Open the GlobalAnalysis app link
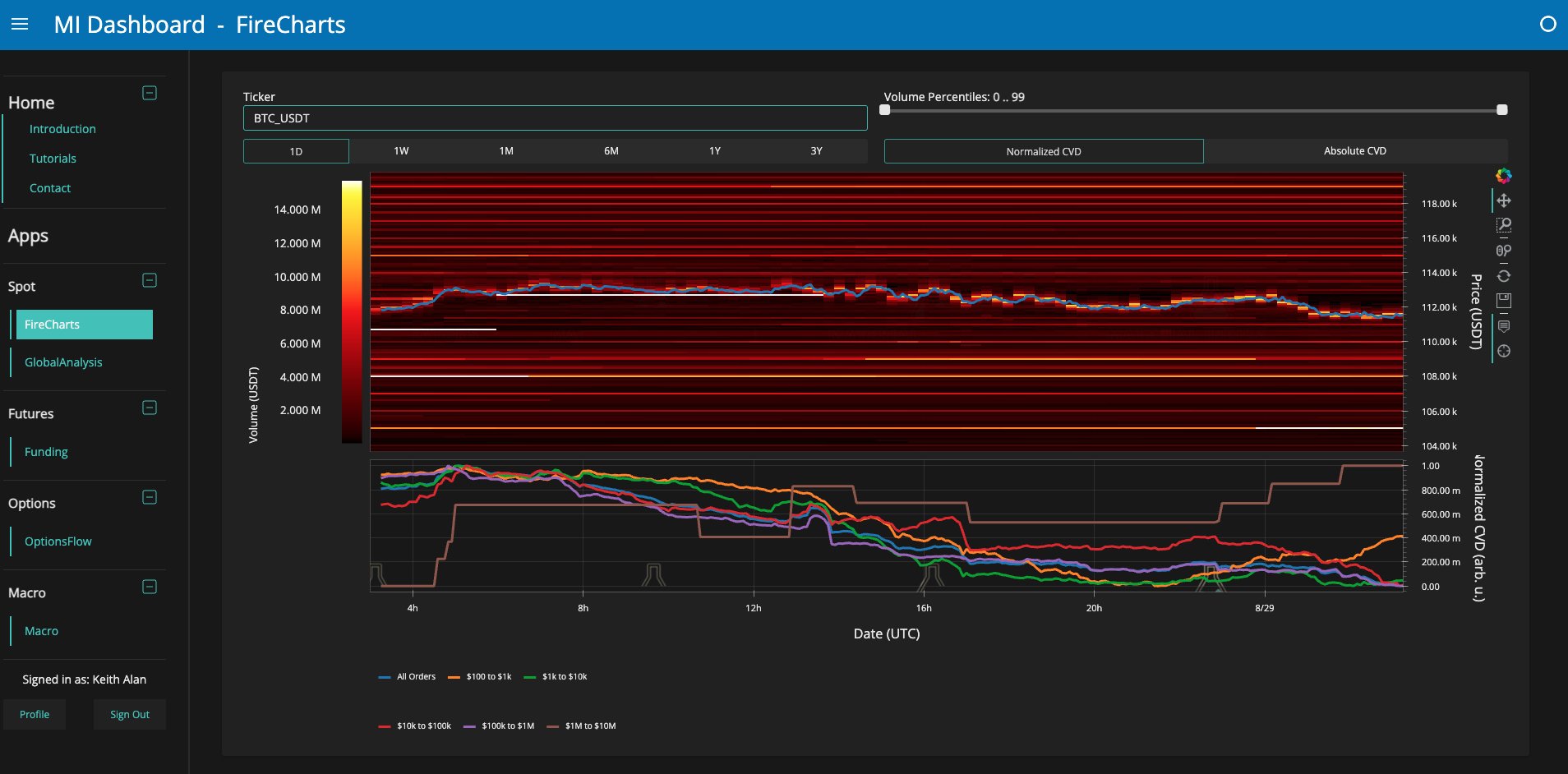This screenshot has height=774, width=1568. click(63, 362)
